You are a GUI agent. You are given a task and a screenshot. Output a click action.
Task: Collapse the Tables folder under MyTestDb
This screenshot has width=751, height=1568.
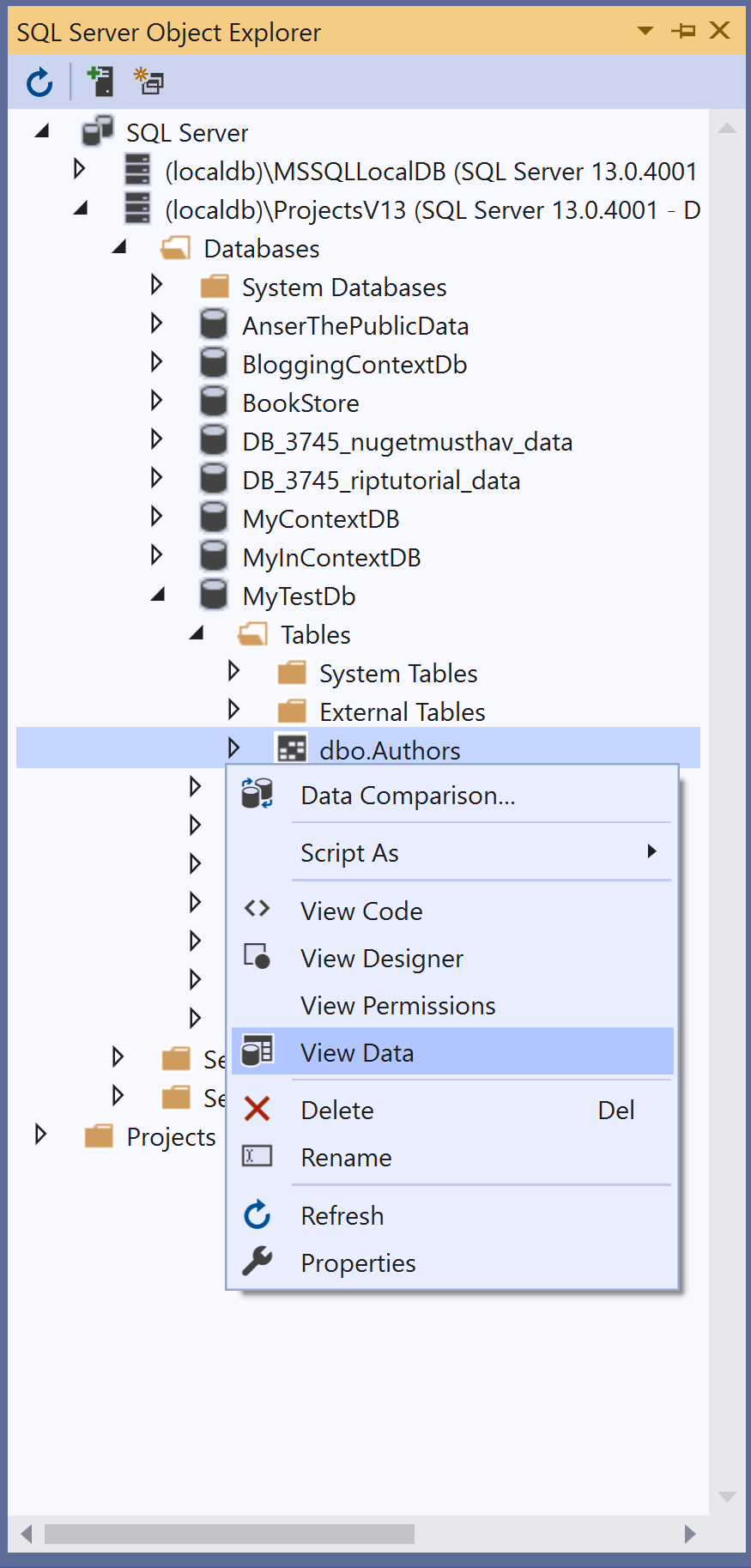click(x=197, y=633)
